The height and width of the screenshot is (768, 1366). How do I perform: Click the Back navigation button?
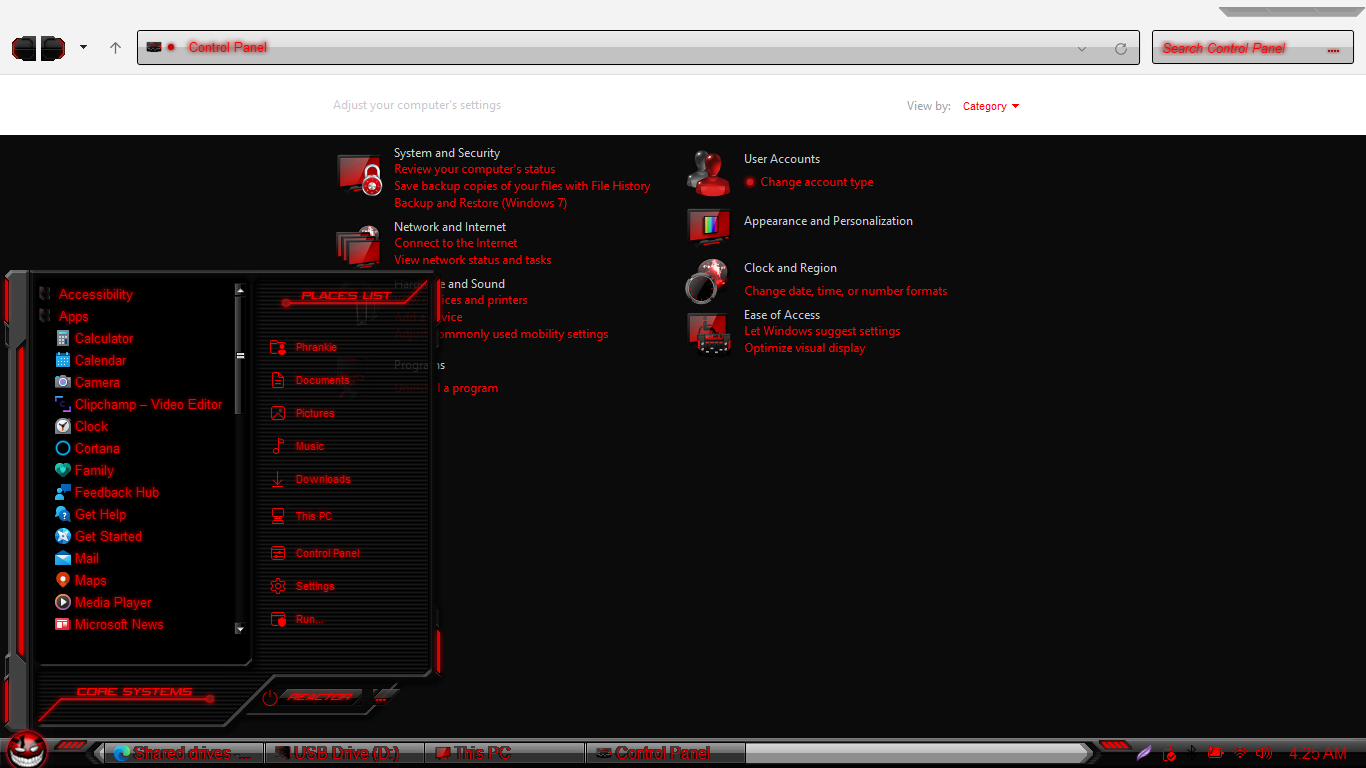point(24,47)
